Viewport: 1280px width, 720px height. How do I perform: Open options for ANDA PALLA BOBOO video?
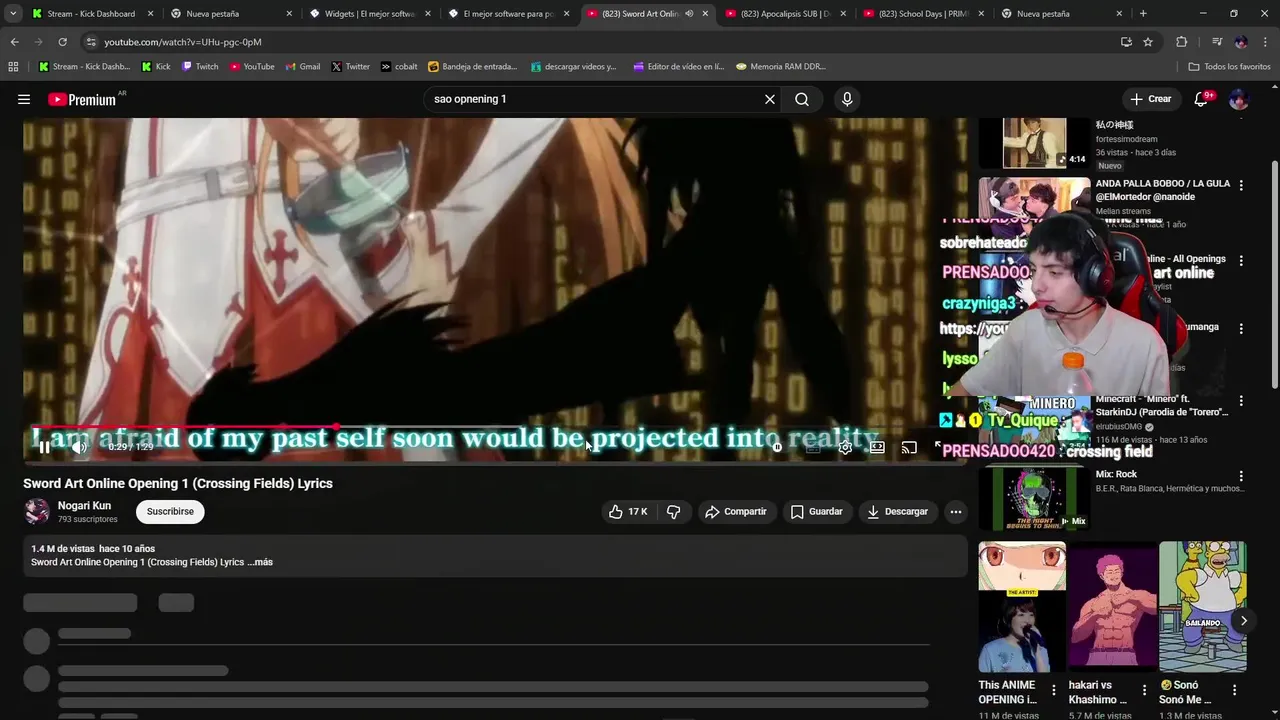(x=1241, y=185)
